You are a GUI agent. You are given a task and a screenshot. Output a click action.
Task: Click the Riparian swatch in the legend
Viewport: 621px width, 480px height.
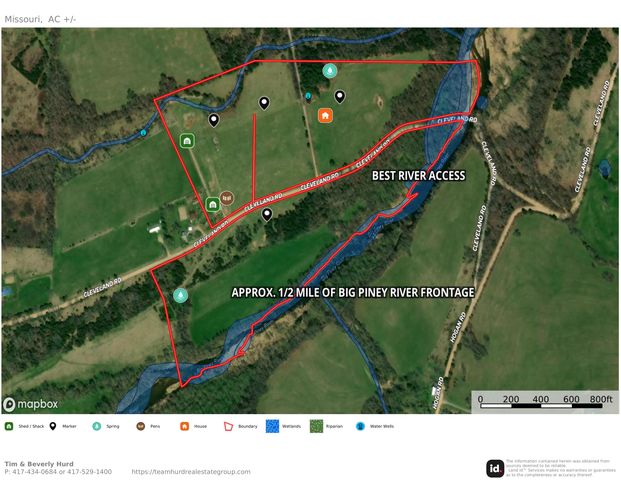coord(316,426)
